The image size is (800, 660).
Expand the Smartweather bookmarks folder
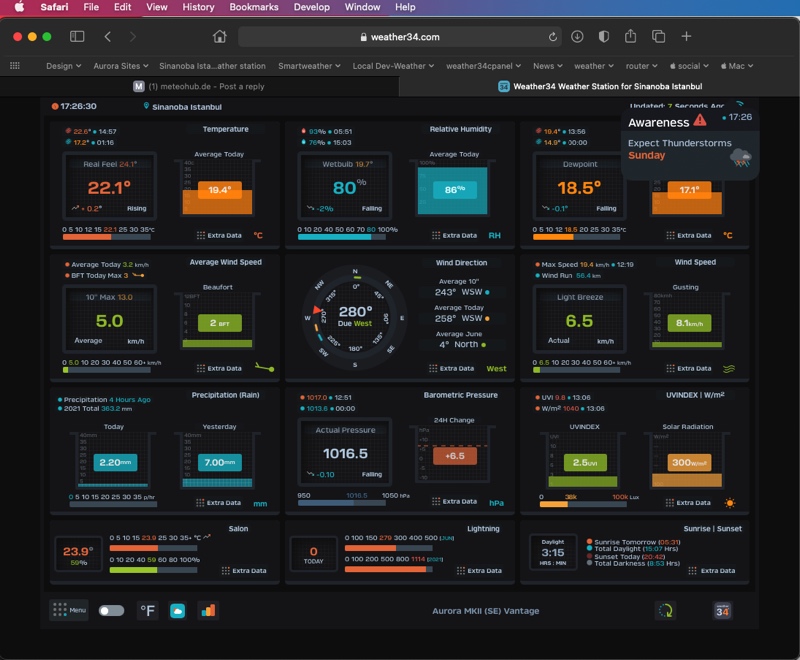(x=309, y=66)
